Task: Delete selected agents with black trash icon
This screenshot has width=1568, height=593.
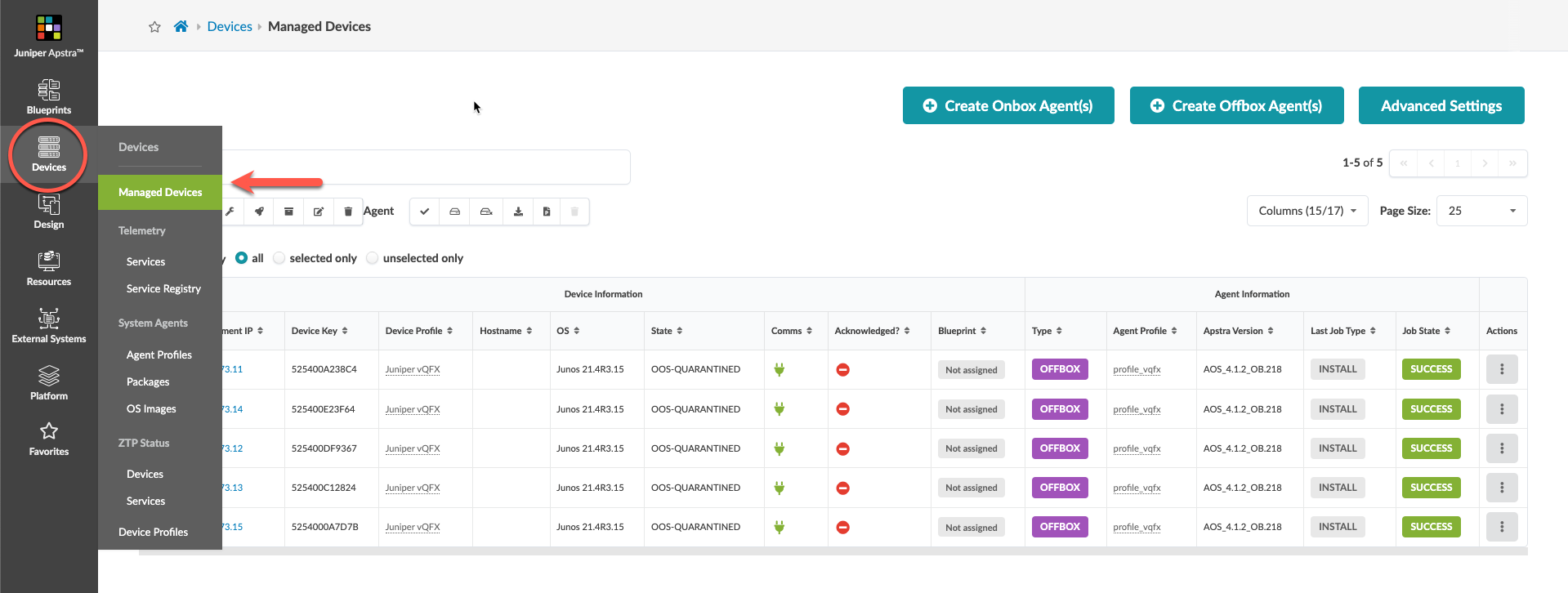Action: (x=348, y=212)
